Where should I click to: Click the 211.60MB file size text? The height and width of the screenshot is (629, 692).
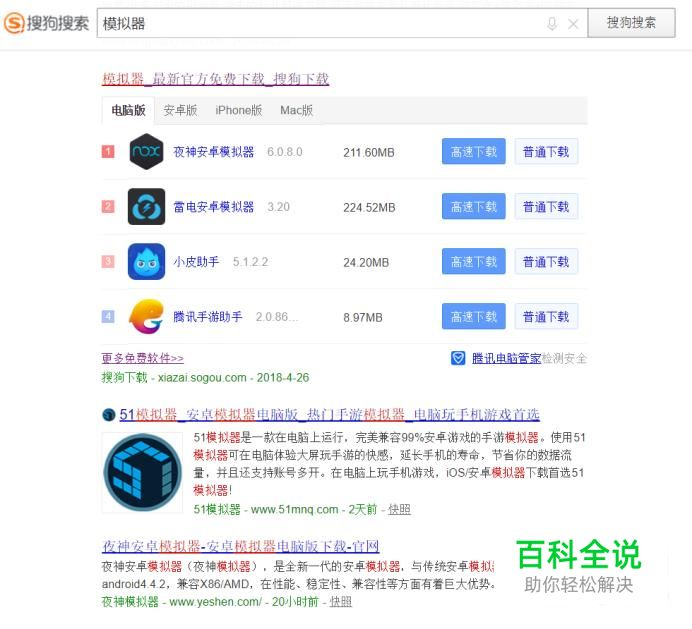pos(369,153)
